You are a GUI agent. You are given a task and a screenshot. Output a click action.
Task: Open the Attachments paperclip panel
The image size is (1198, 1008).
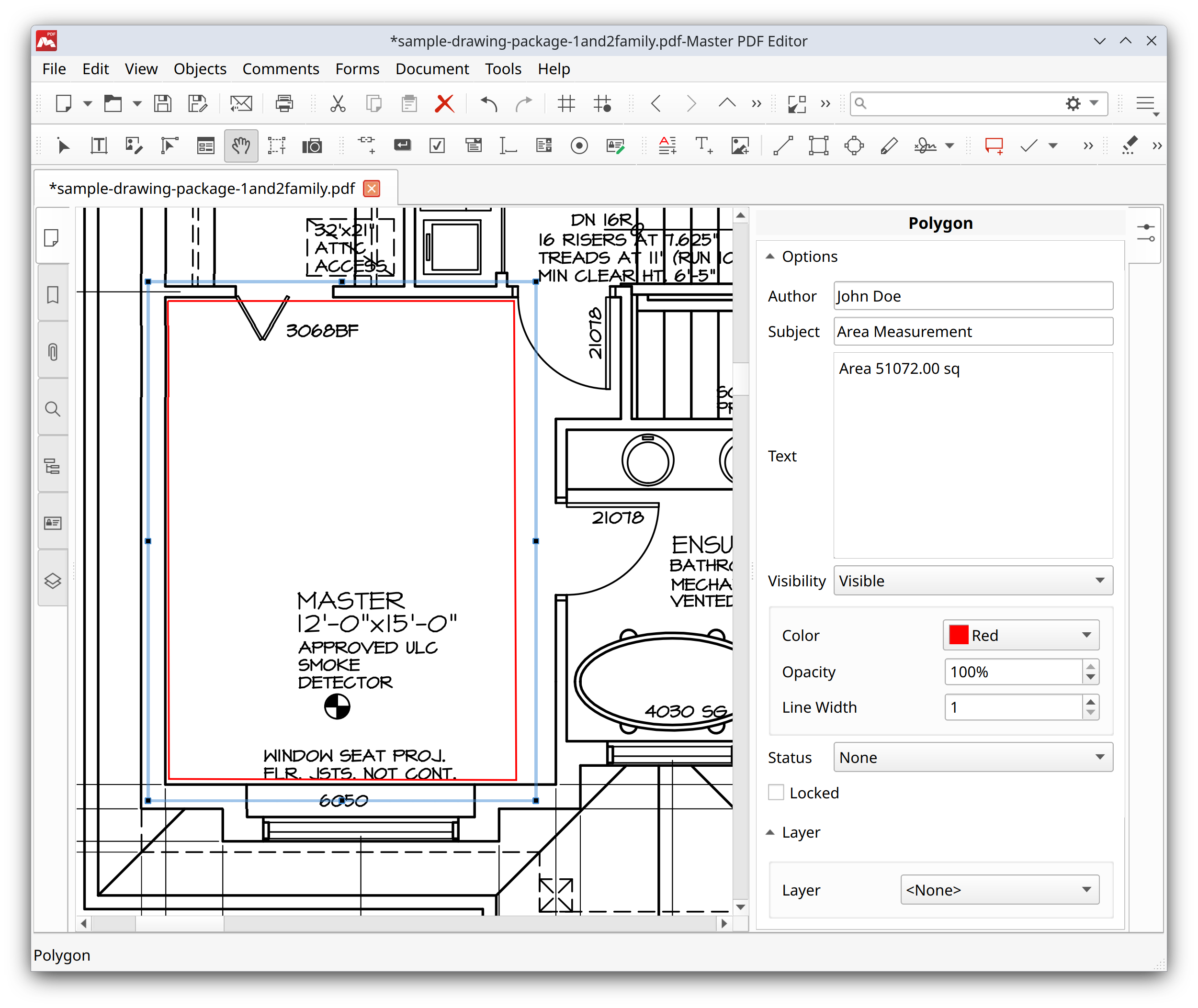tap(53, 351)
